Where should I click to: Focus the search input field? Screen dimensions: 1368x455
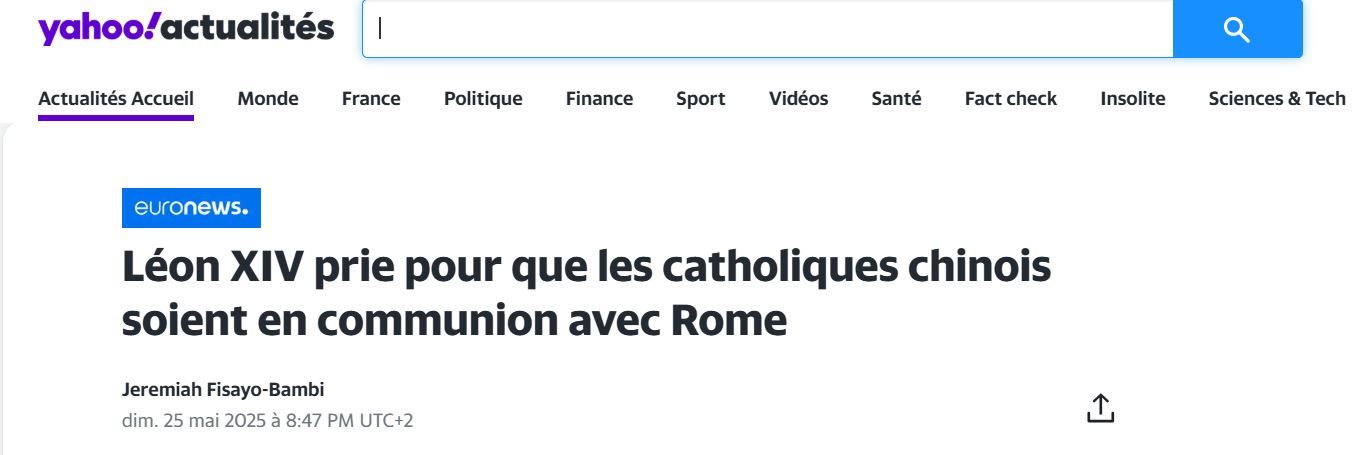pyautogui.click(x=768, y=29)
